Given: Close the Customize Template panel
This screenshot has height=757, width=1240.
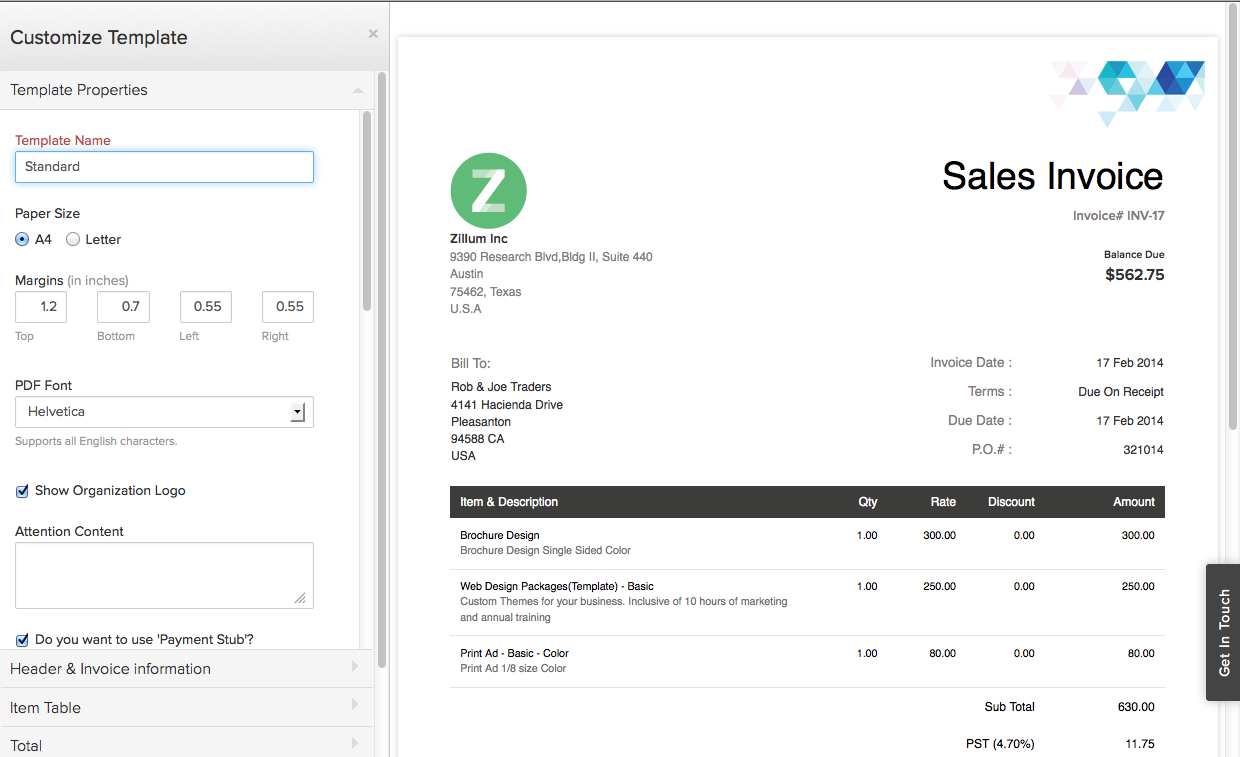Looking at the screenshot, I should click(373, 34).
